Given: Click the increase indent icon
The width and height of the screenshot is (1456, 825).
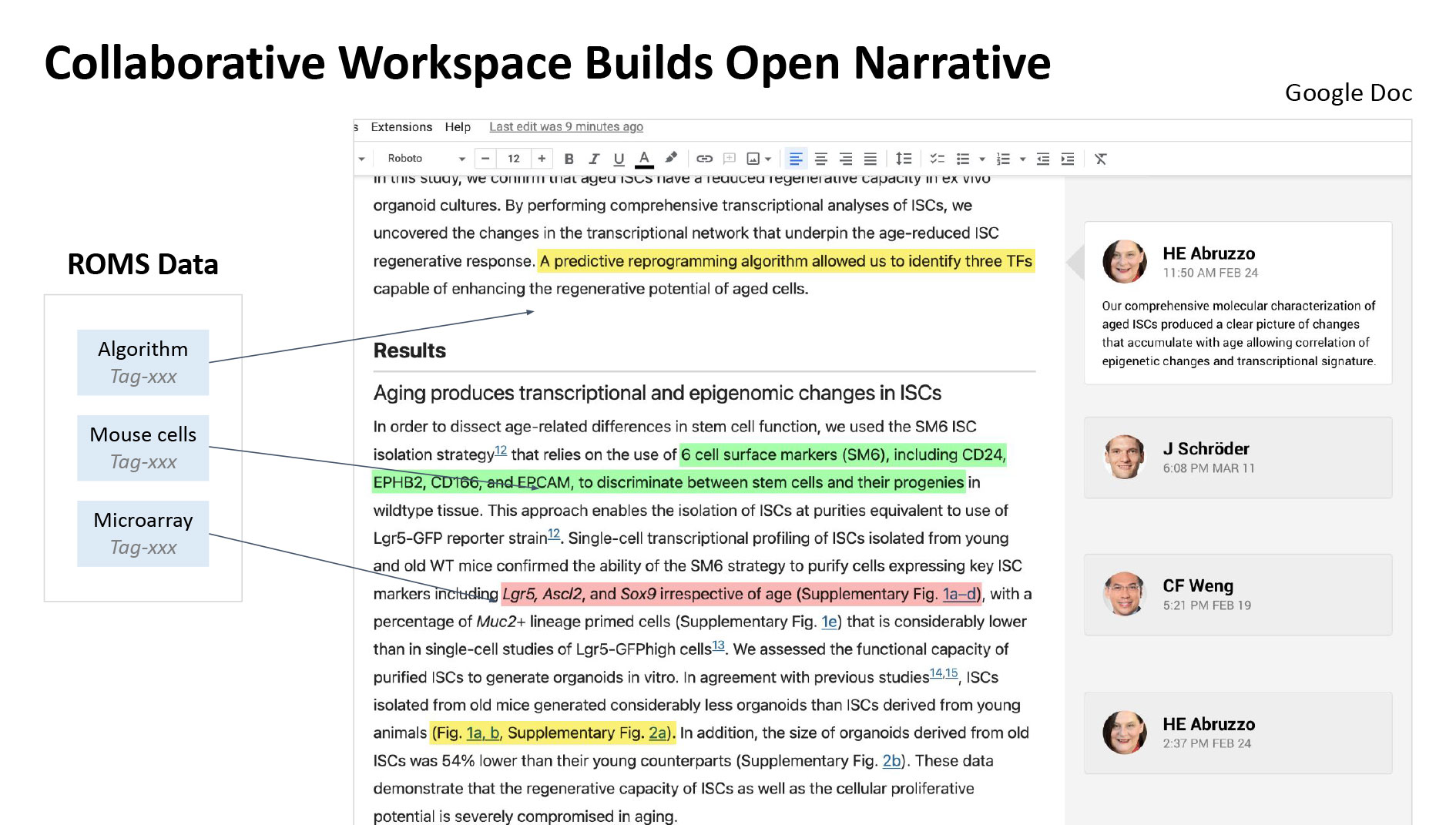Looking at the screenshot, I should click(x=1068, y=159).
